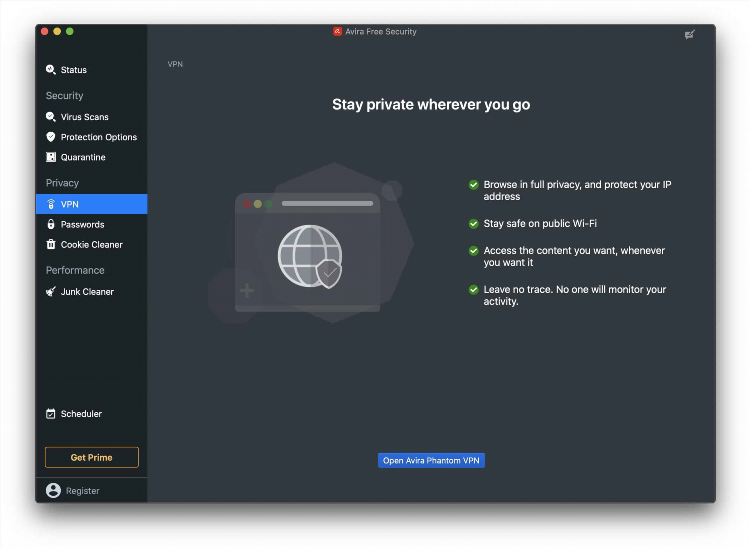Click the VPN wifi-lock icon
This screenshot has width=750, height=549.
pyautogui.click(x=51, y=204)
